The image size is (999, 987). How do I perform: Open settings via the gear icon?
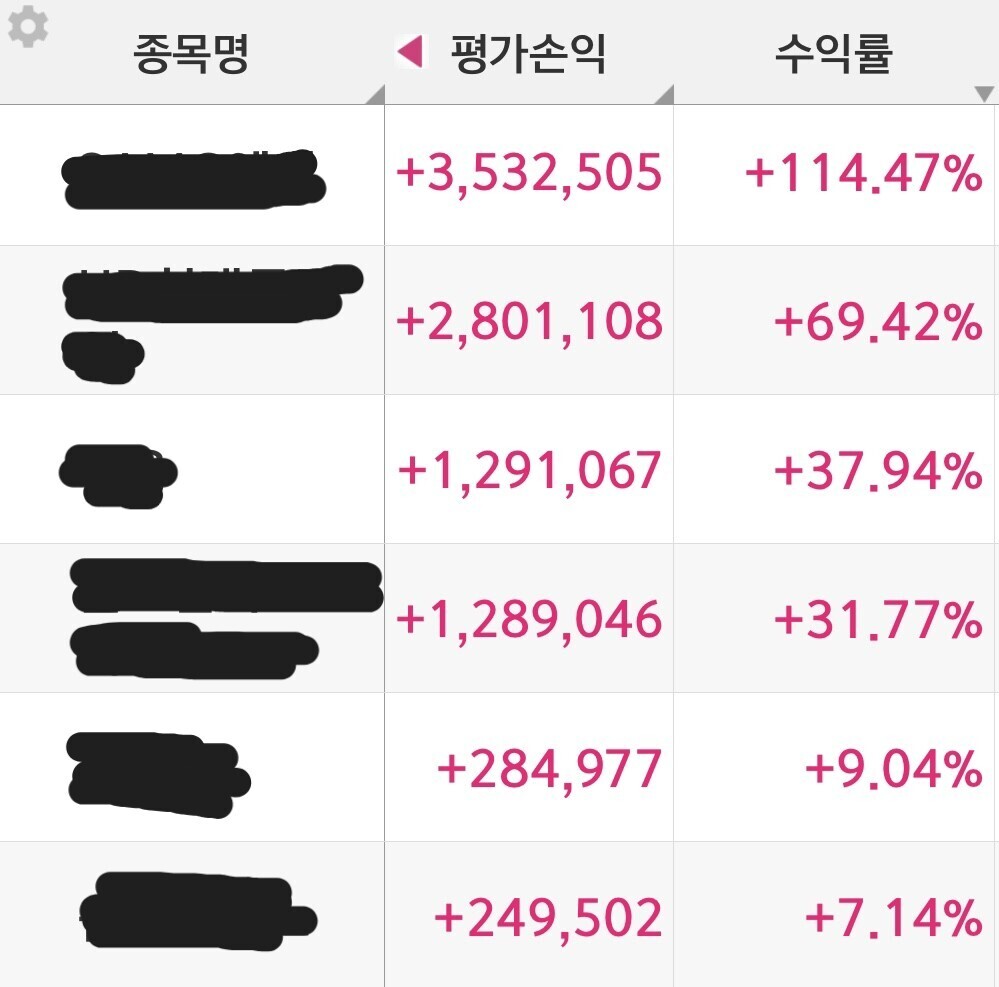[27, 26]
